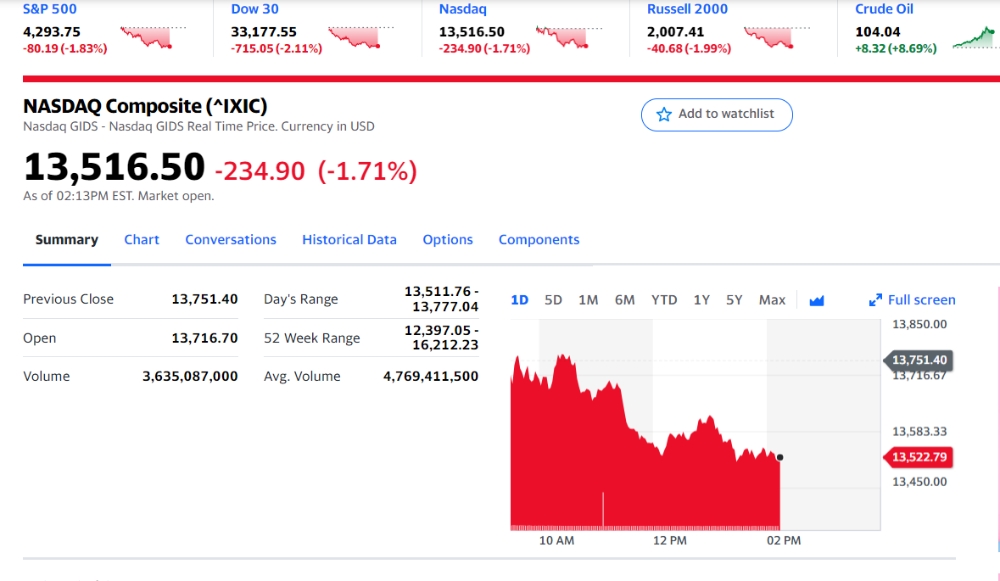Open the S&P 500 mini sparkline chart
Screen dimensions: 1000x581
point(153,38)
